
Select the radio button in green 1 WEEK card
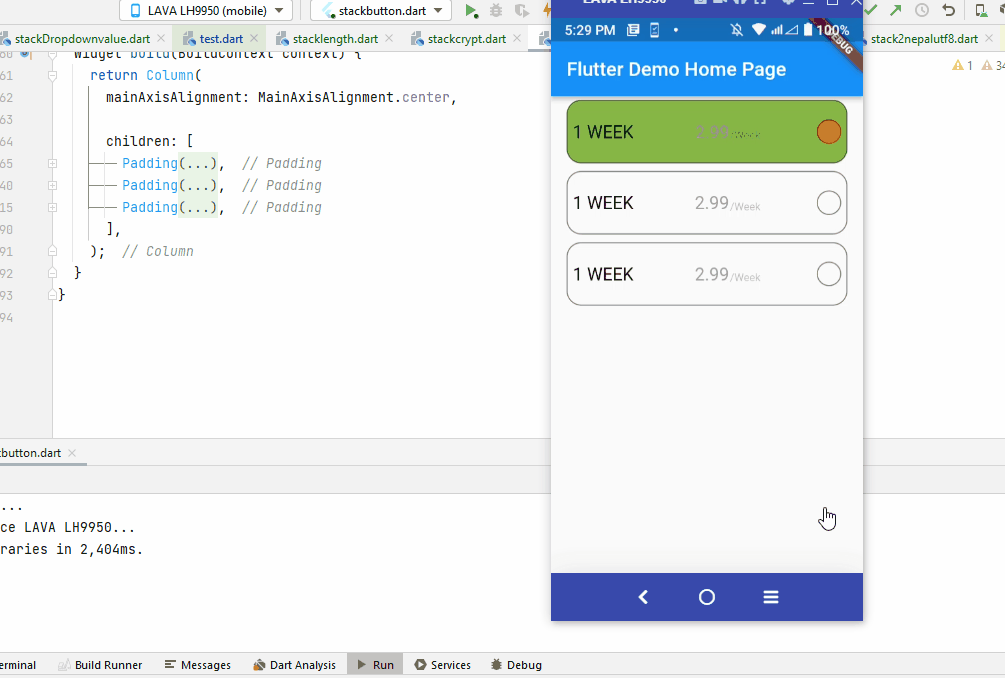828,131
